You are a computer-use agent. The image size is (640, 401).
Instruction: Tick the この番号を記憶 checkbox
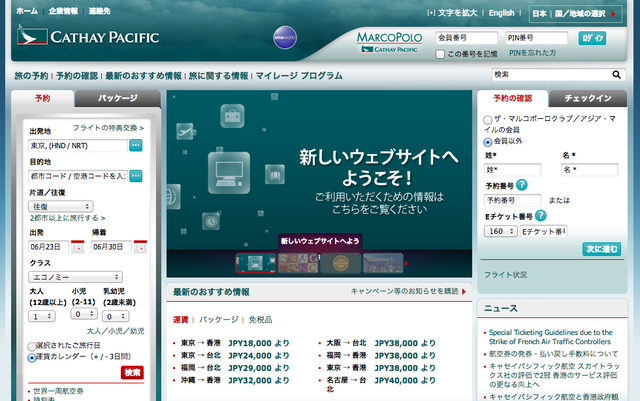coord(440,54)
